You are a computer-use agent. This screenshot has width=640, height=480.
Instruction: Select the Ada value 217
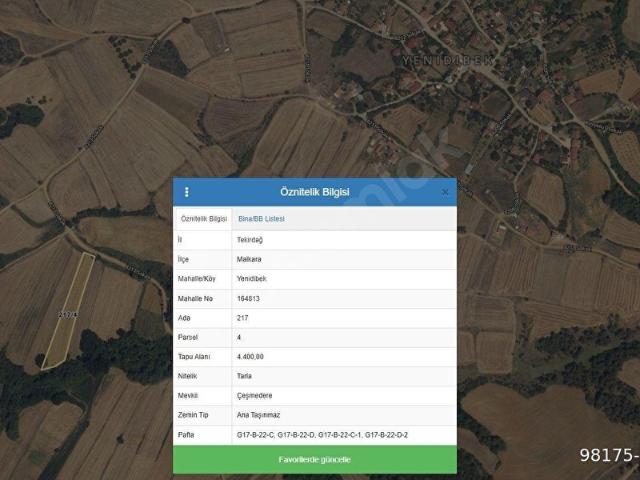[x=242, y=318]
